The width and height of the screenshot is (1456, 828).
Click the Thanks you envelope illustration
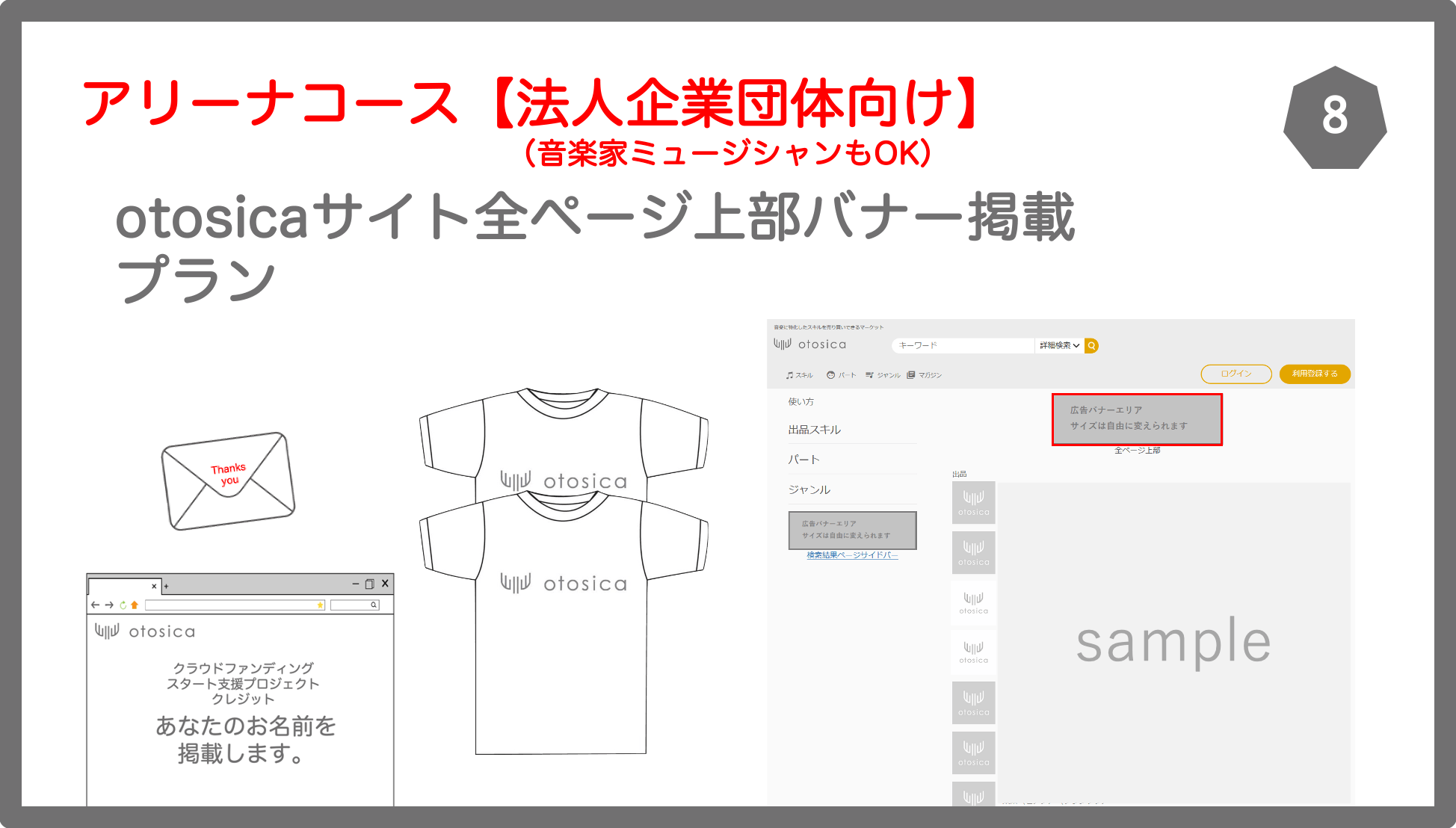click(x=229, y=481)
